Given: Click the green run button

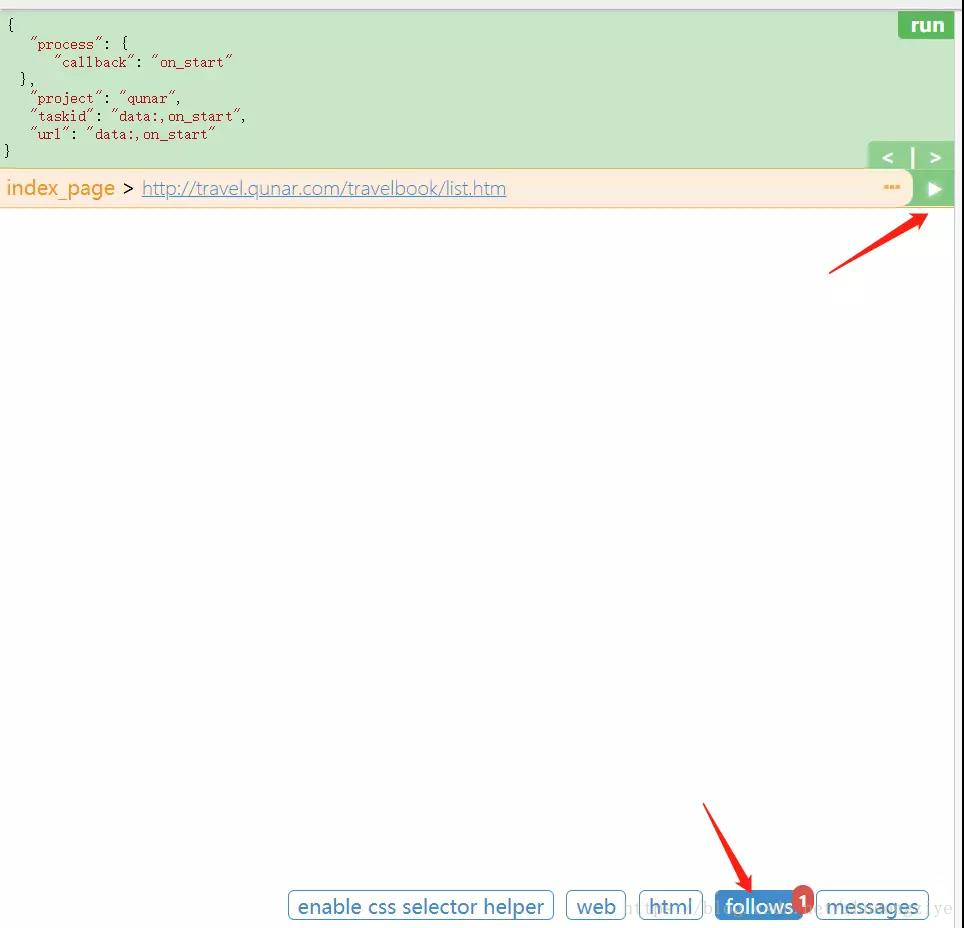Looking at the screenshot, I should 926,25.
